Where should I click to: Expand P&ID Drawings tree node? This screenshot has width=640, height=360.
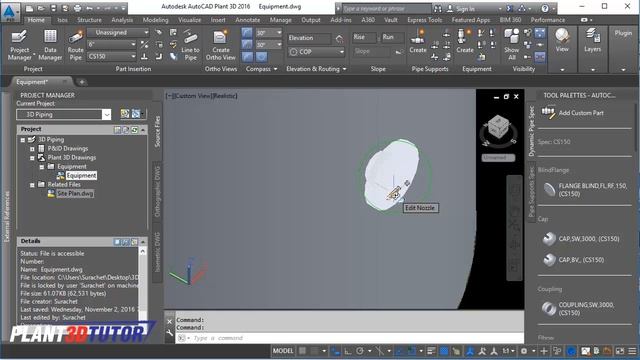click(32, 149)
